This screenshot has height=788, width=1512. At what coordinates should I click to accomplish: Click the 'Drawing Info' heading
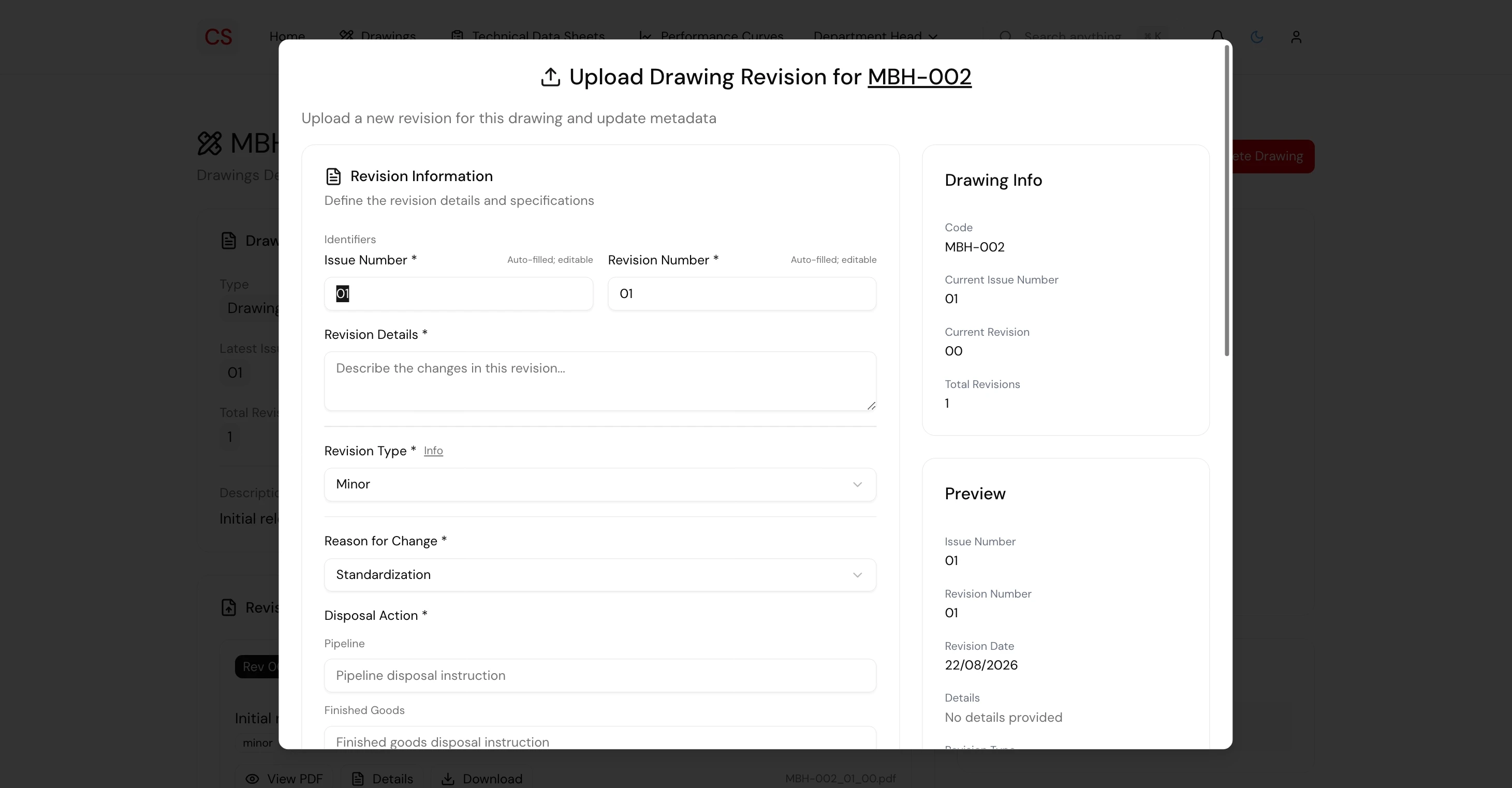coord(993,180)
